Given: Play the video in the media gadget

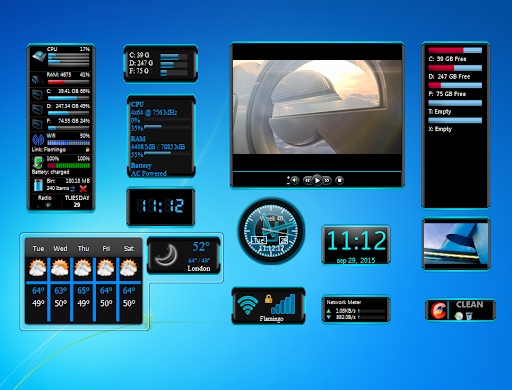Looking at the screenshot, I should tap(317, 180).
